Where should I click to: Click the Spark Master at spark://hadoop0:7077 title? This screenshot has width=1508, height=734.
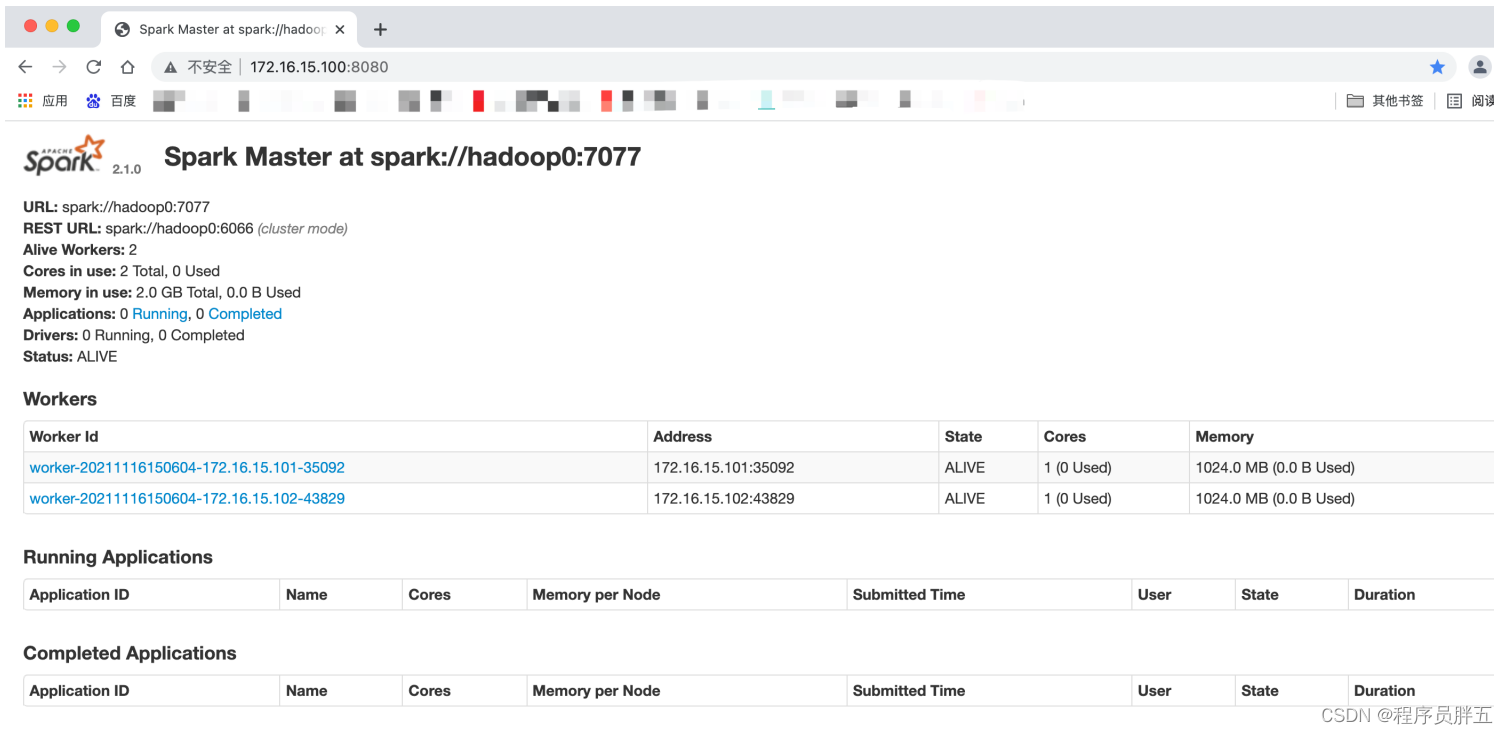click(x=402, y=157)
